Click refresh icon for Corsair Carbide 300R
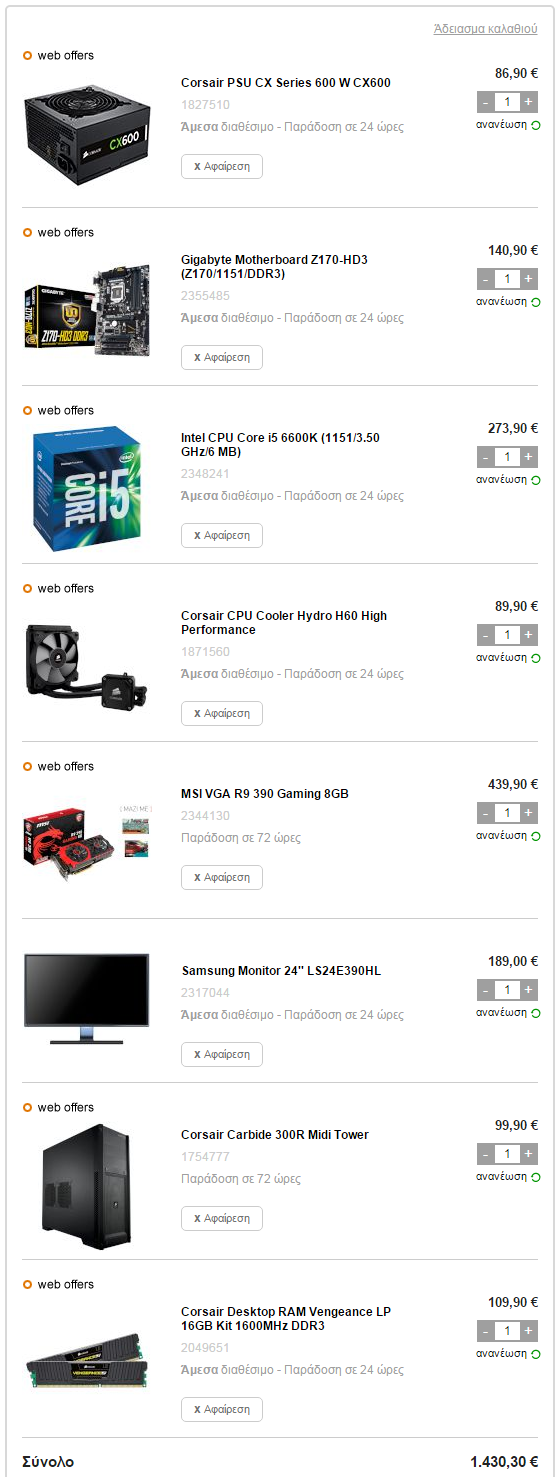The height and width of the screenshot is (1477, 559). click(x=535, y=1177)
